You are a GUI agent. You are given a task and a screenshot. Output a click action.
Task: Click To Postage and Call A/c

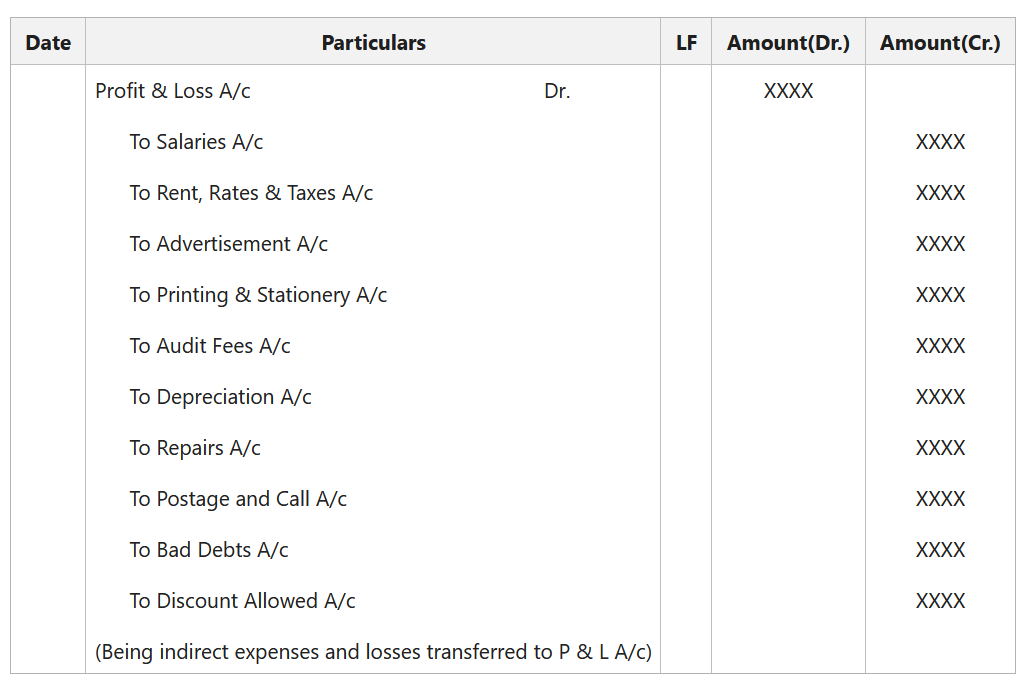tap(238, 499)
